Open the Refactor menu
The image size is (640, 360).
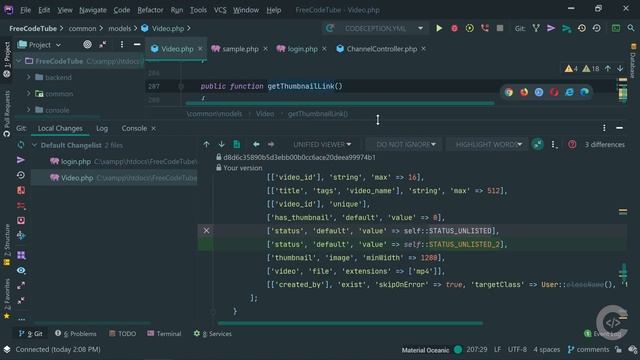150,10
